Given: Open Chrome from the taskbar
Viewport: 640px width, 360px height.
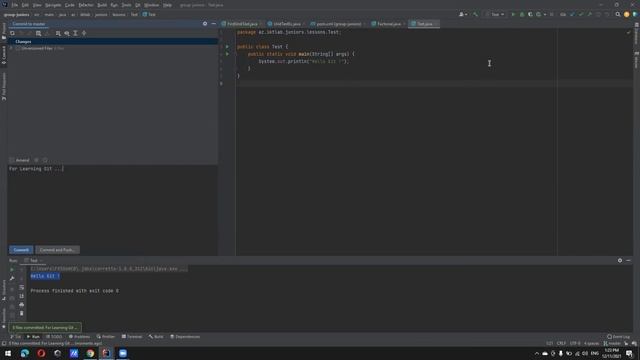Looking at the screenshot, I should [x=90, y=353].
